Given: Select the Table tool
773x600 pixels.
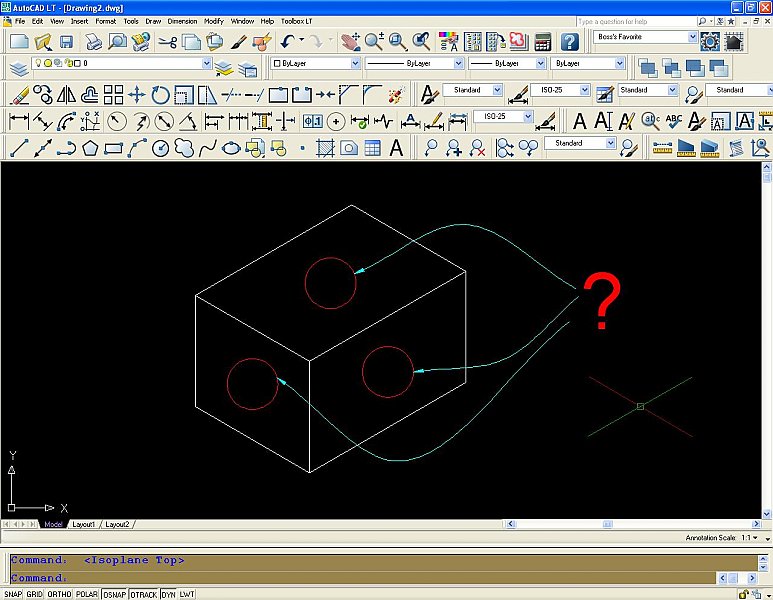Looking at the screenshot, I should pyautogui.click(x=372, y=147).
